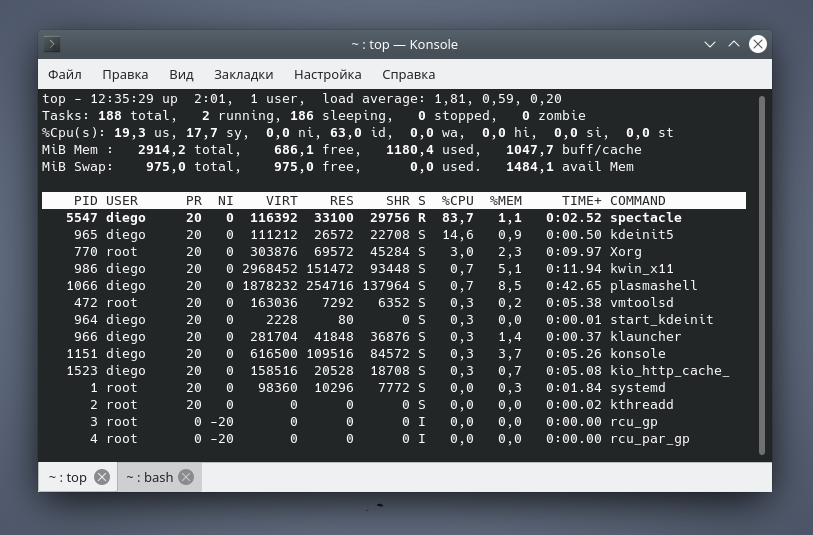Viewport: 813px width, 535px height.
Task: Open the Справка menu
Action: 408,74
